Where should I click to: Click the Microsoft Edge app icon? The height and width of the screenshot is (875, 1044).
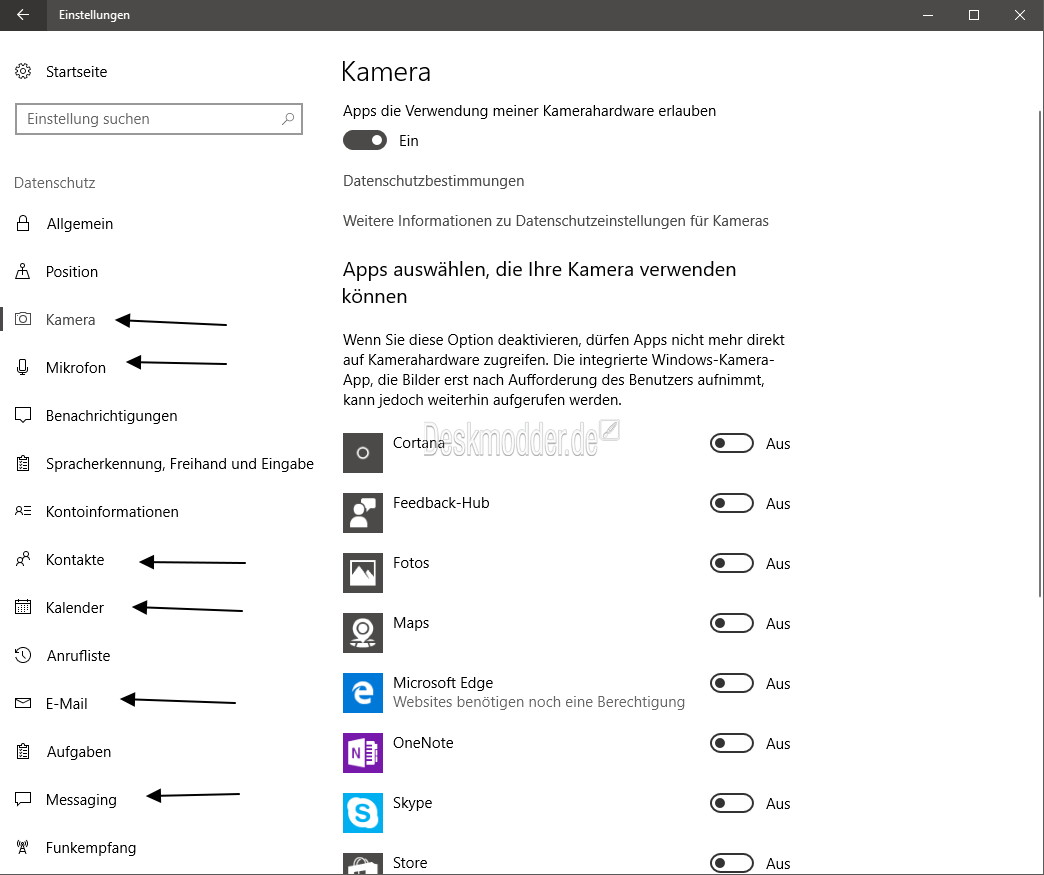click(x=363, y=693)
